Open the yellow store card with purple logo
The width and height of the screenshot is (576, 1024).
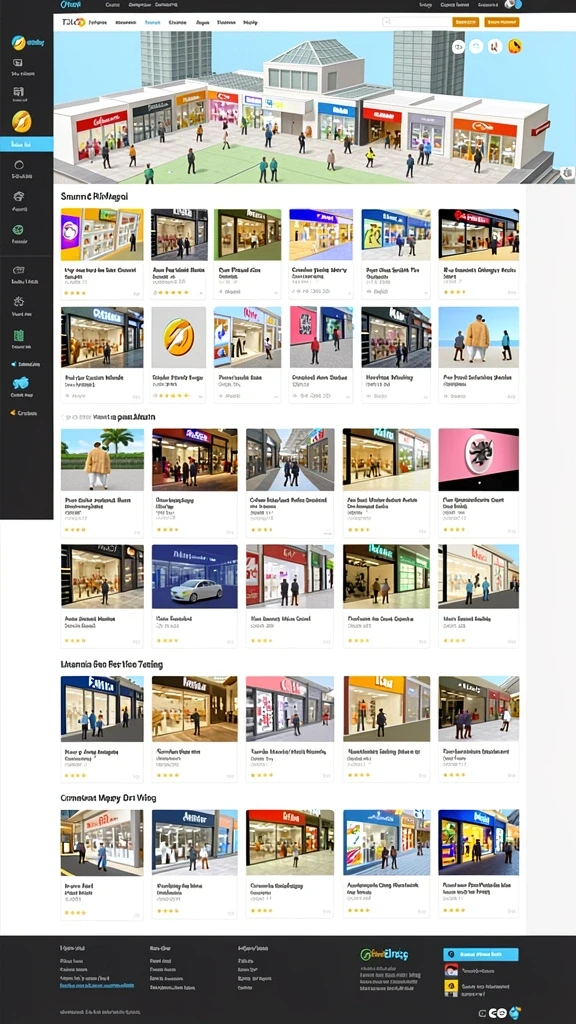[x=102, y=254]
